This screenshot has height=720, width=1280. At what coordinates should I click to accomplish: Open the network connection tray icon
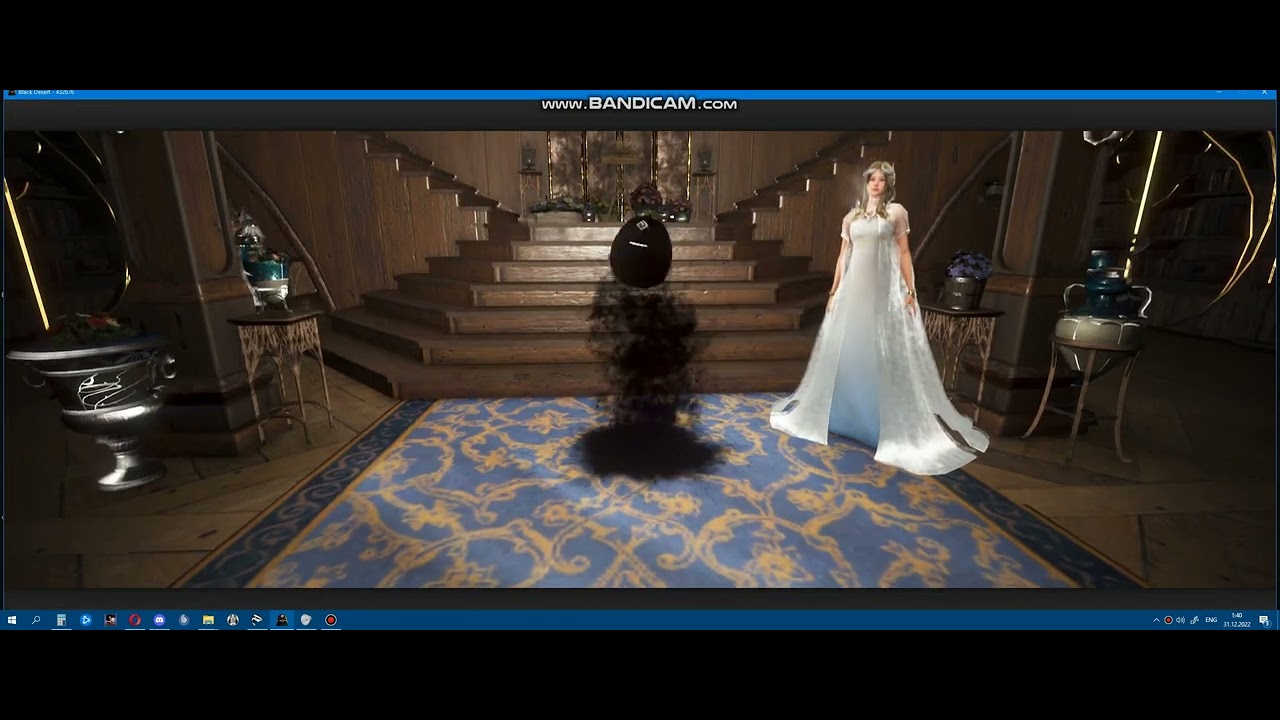[x=1194, y=620]
